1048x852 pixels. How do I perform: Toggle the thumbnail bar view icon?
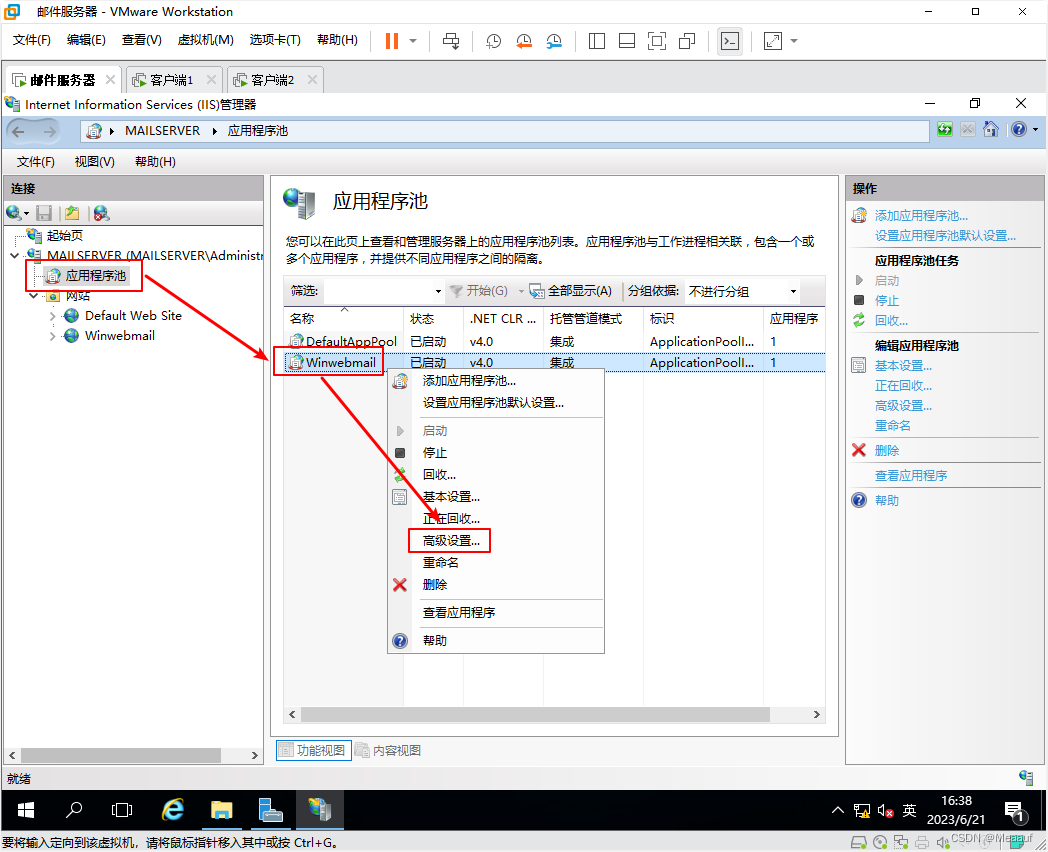(x=627, y=41)
